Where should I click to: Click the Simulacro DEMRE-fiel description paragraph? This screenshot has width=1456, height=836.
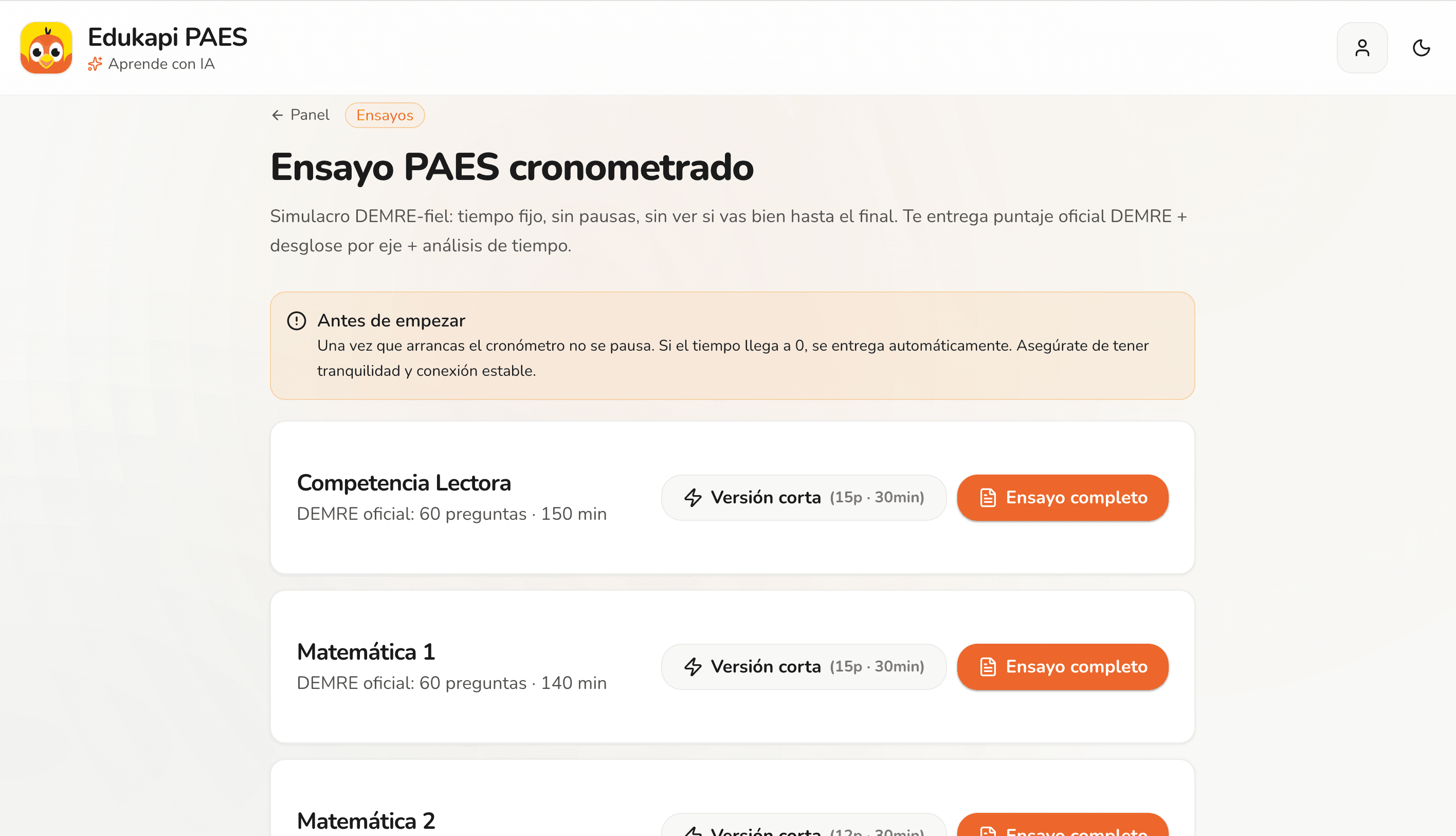click(729, 231)
